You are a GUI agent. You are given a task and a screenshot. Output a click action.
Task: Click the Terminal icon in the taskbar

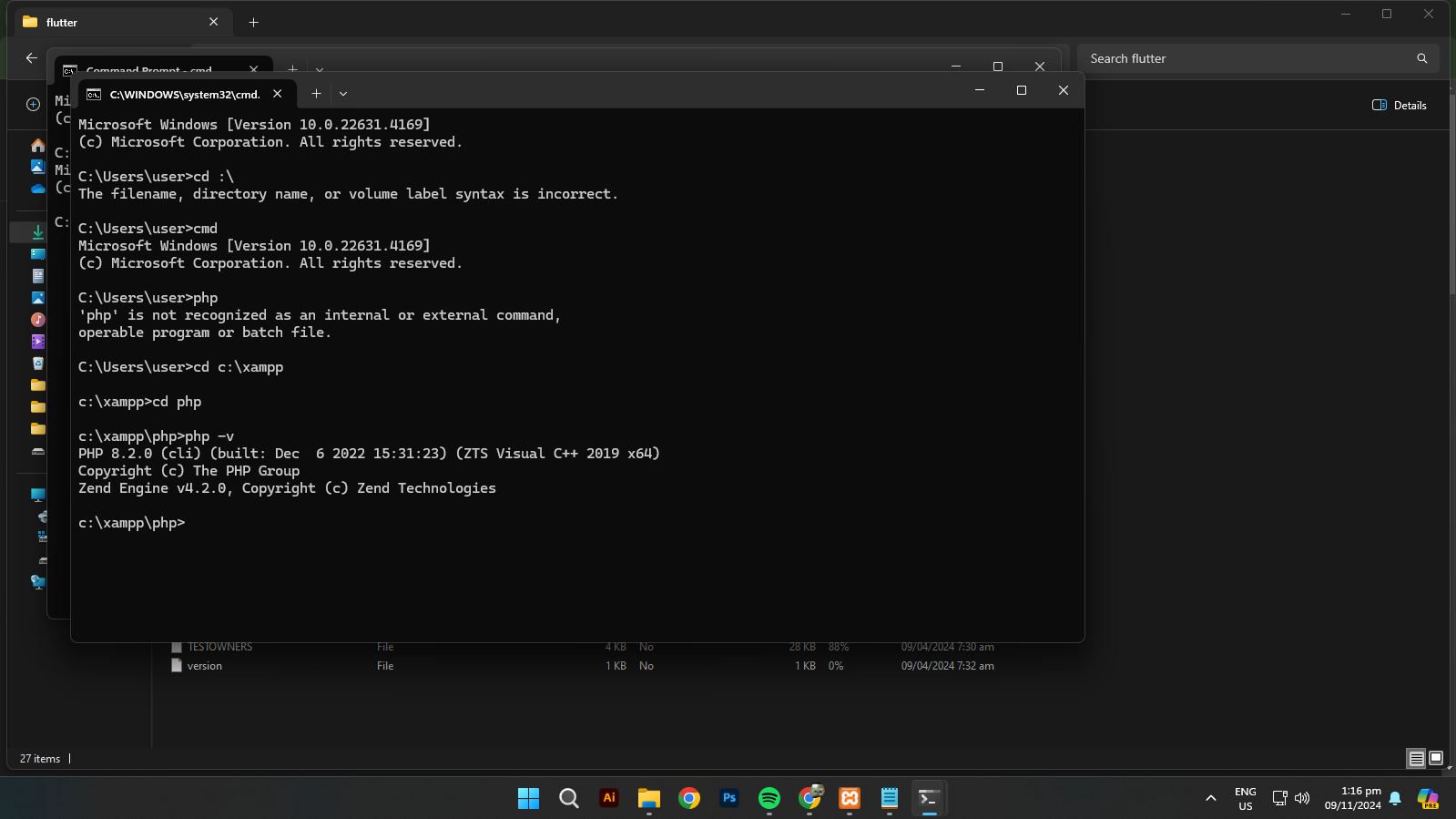click(930, 798)
